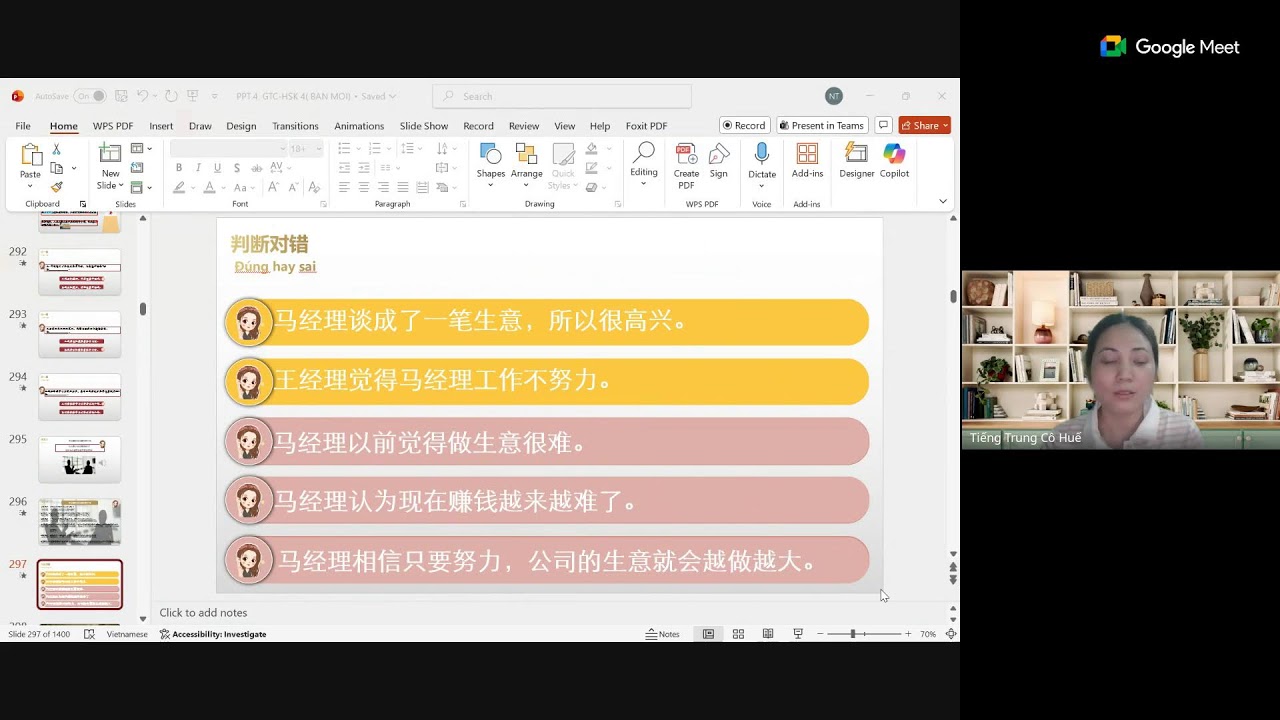This screenshot has height=720, width=1280.
Task: Click the Vietnamese language indicator
Action: (x=127, y=634)
